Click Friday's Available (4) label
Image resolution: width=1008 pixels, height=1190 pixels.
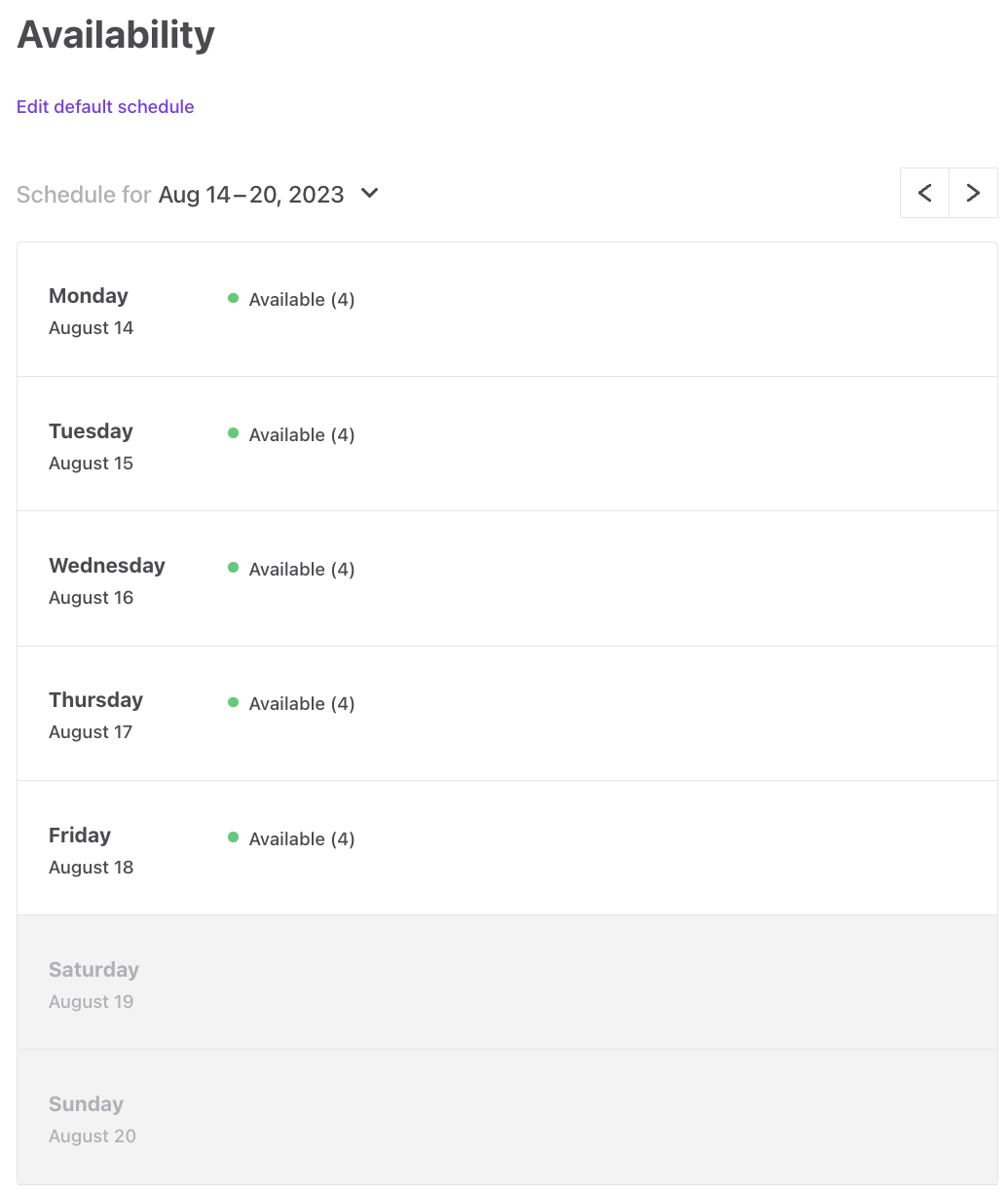click(302, 838)
